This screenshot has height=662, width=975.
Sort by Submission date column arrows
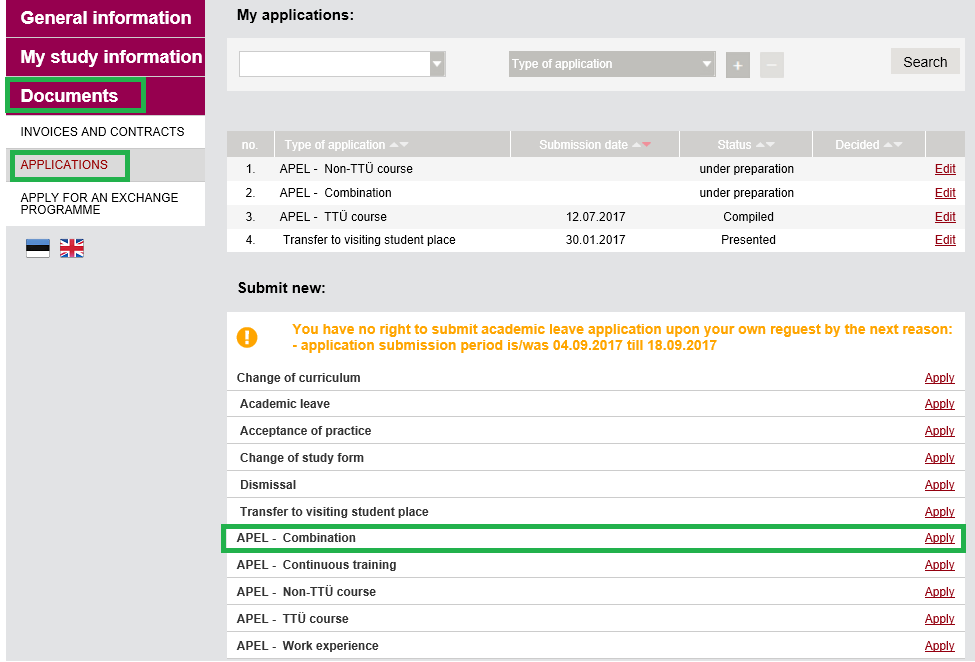click(641, 145)
